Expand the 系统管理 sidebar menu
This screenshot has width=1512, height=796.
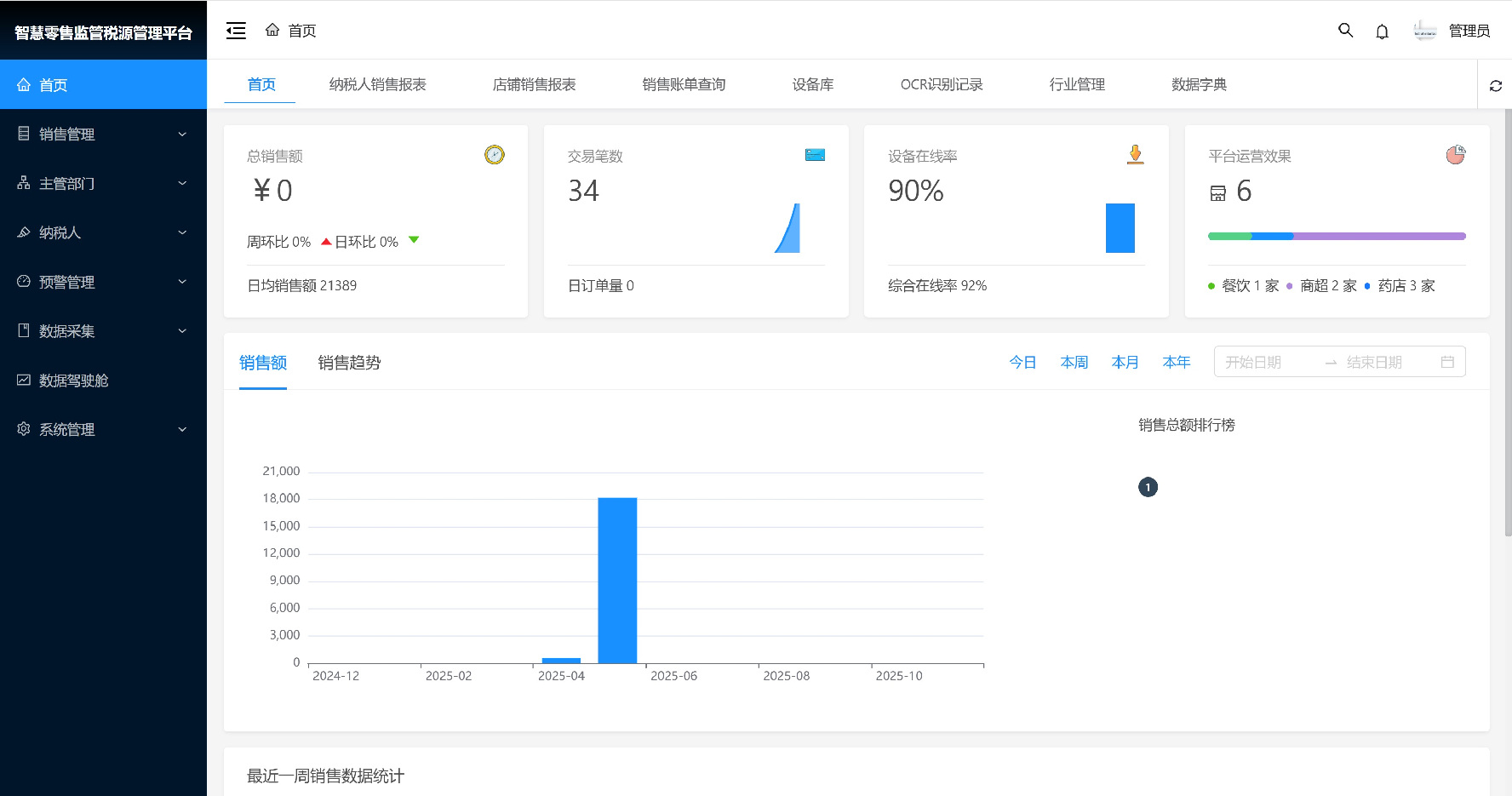click(103, 429)
